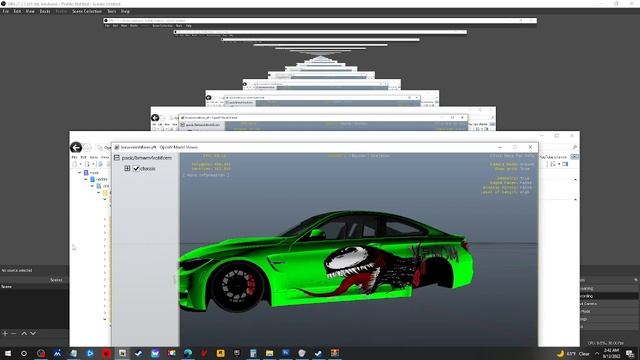Click the 'Click here for help' text in the viewport
640x360 pixels.
coord(512,156)
